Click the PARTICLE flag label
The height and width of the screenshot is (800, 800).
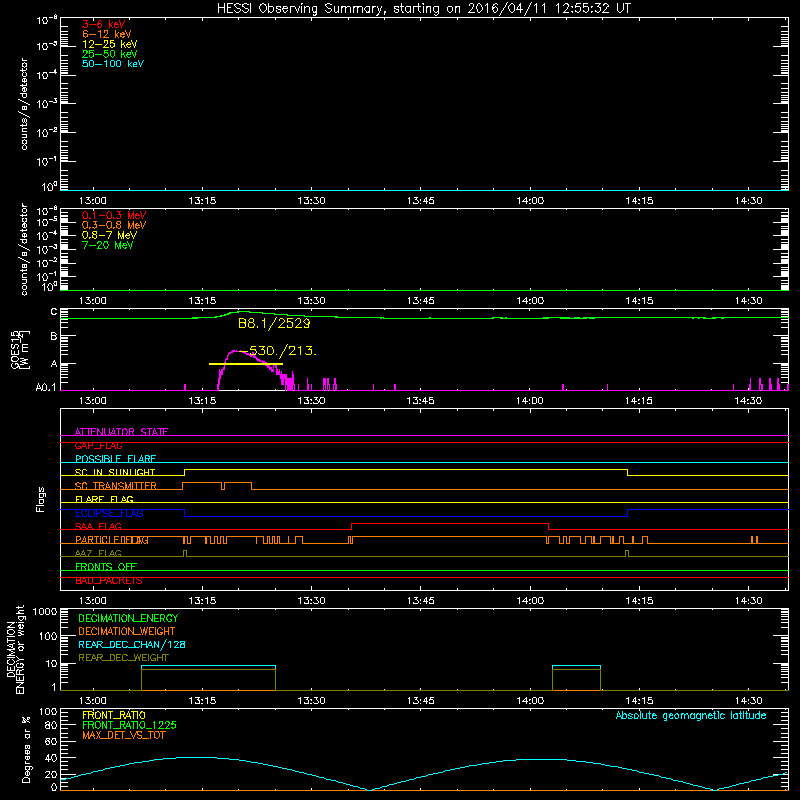(112, 540)
